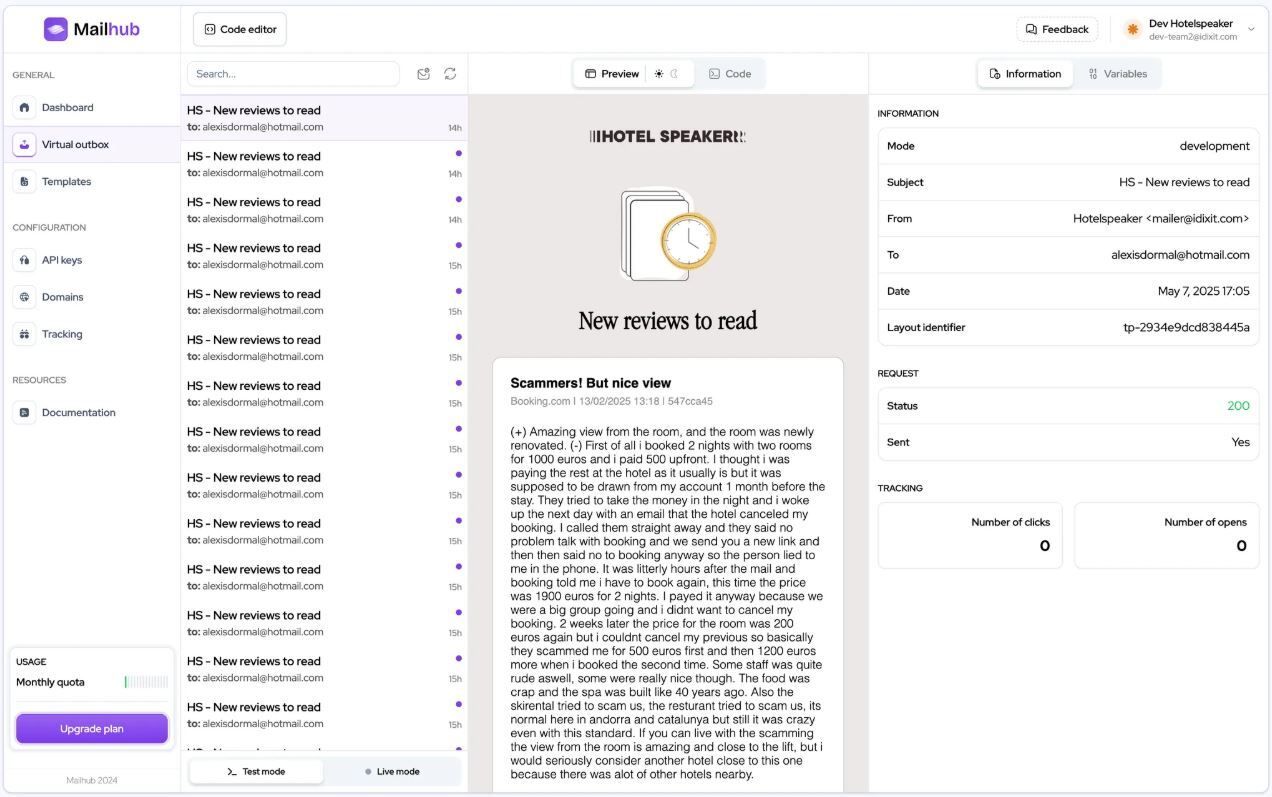Click the Date value May 7, 2025 17:05
This screenshot has width=1272, height=797.
coord(1204,291)
